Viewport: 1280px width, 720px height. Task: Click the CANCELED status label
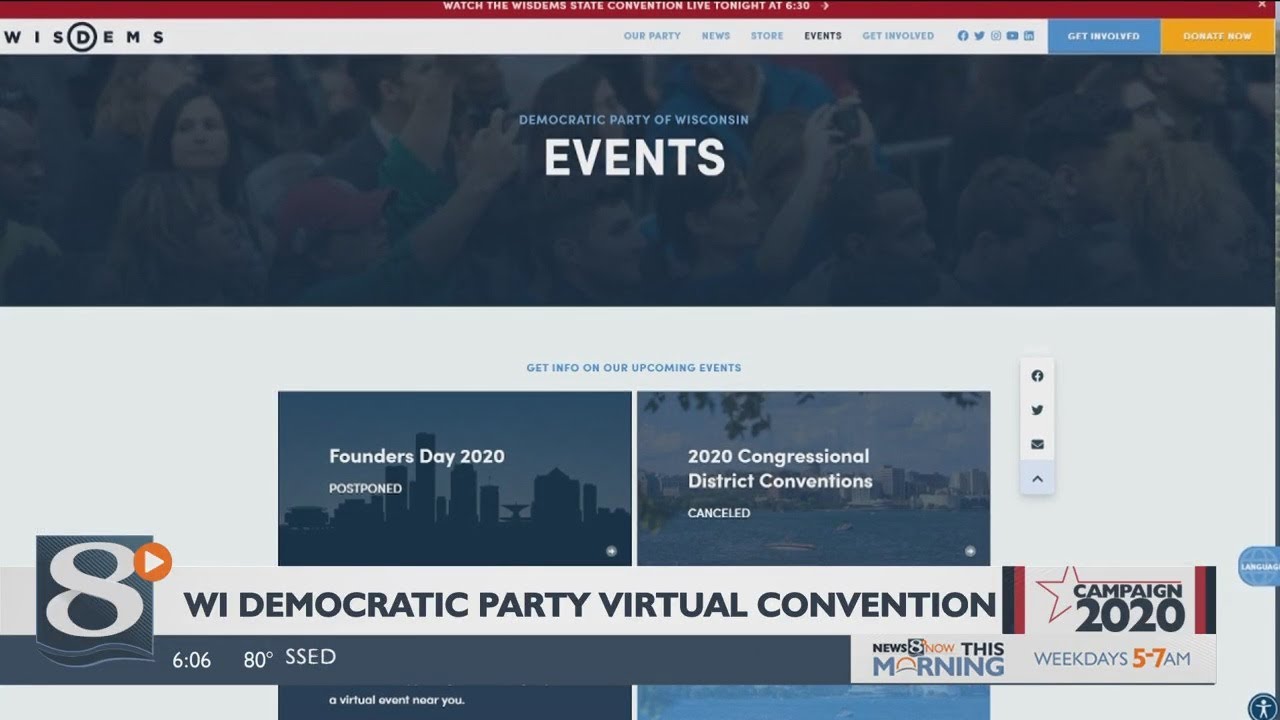(718, 513)
